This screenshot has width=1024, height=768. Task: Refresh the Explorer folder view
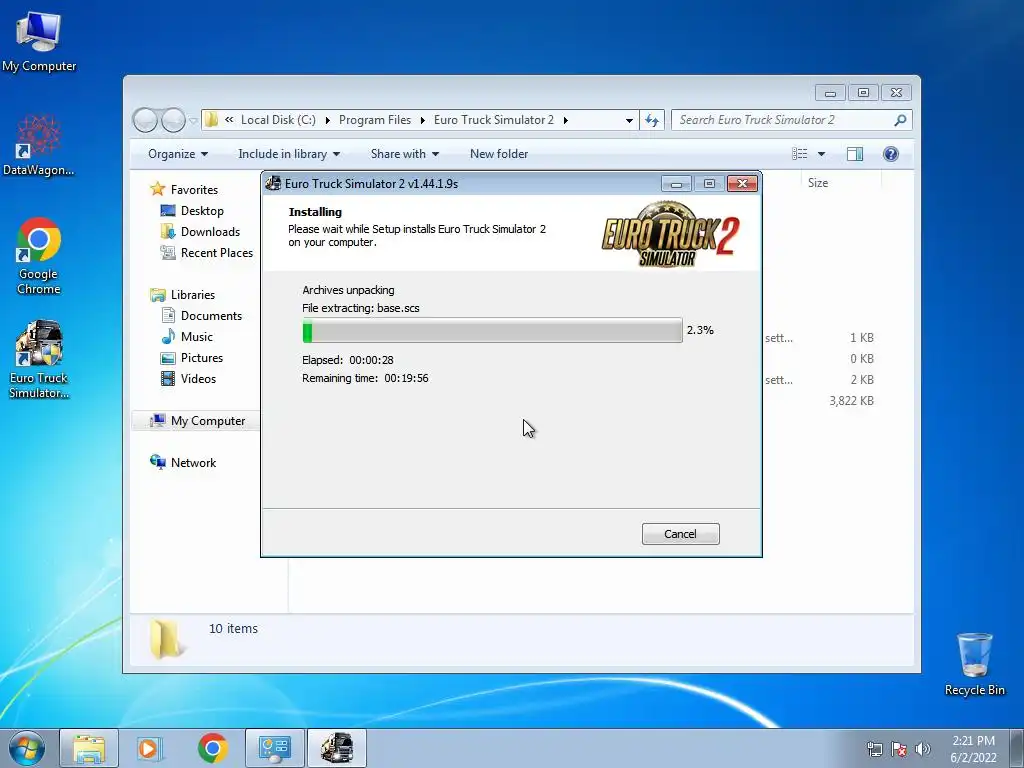pyautogui.click(x=652, y=120)
